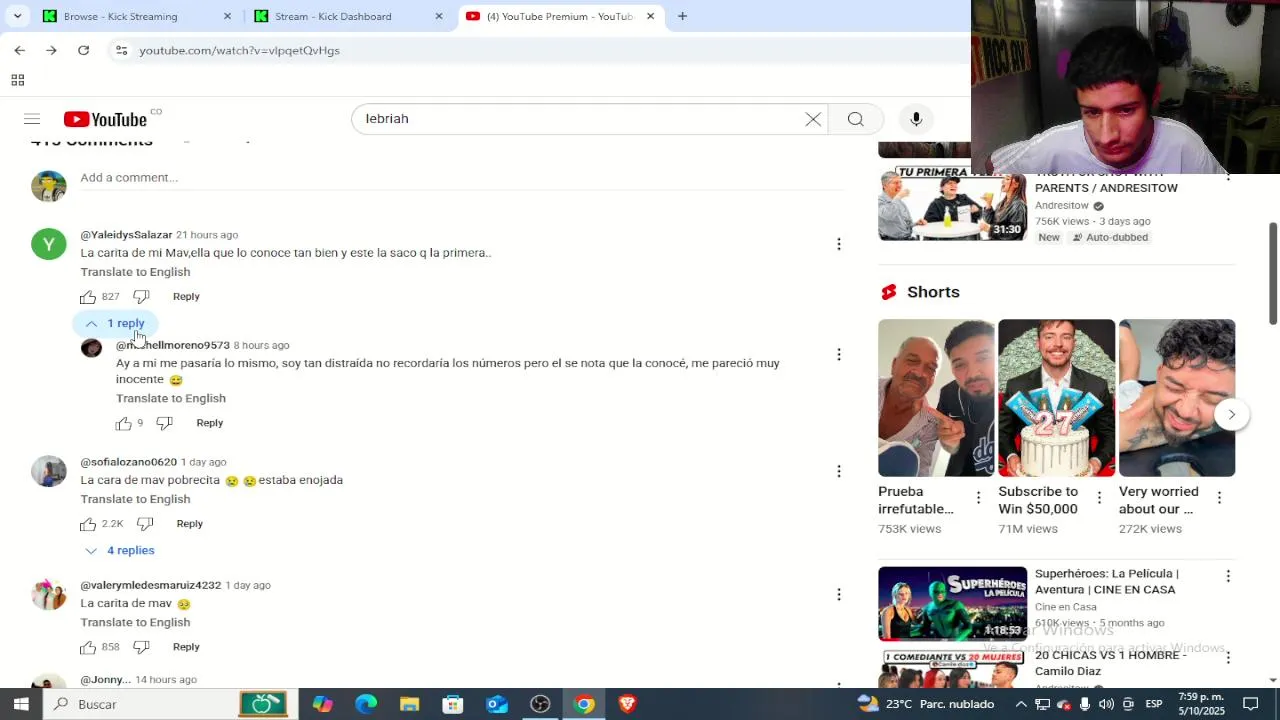Viewport: 1280px width, 720px height.
Task: Open the @YaleidysSalazar avatar
Action: click(x=48, y=244)
